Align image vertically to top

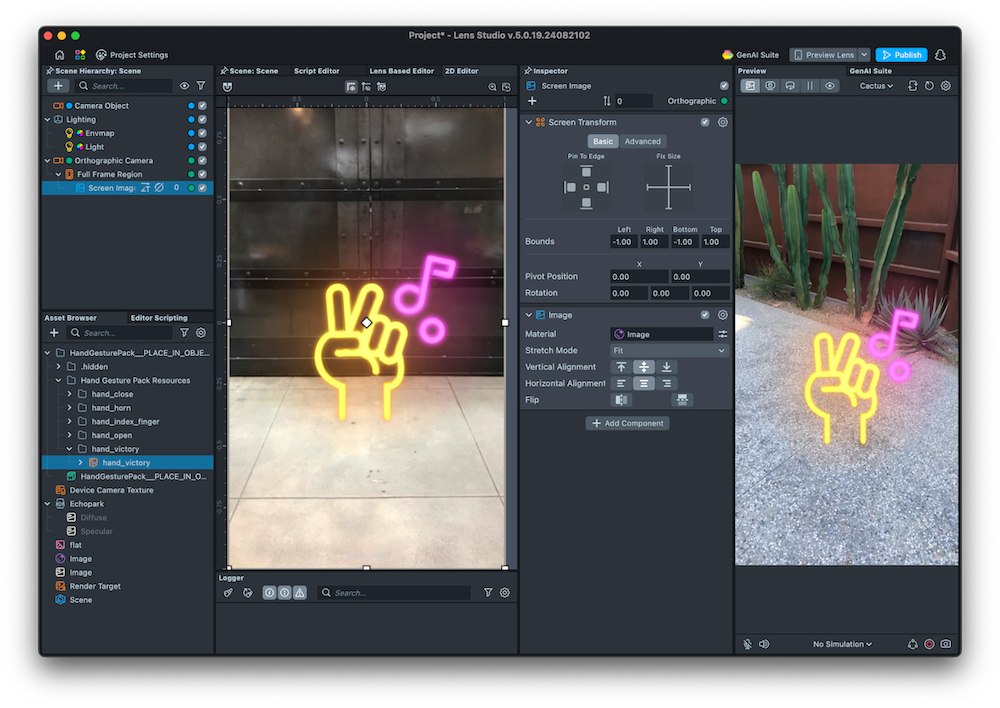click(621, 367)
